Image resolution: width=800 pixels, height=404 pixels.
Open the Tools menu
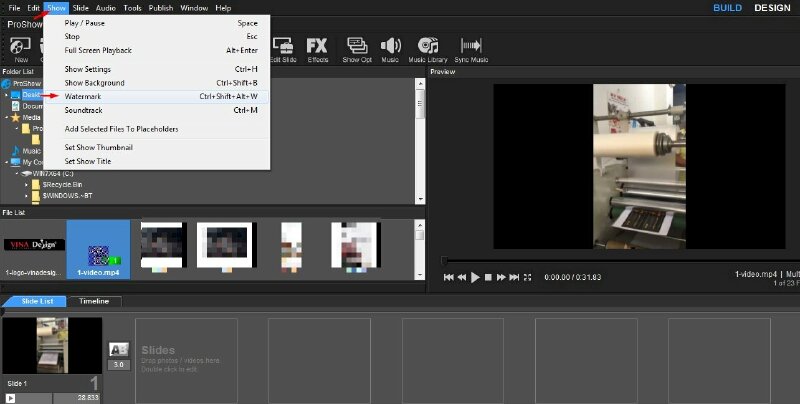133,8
